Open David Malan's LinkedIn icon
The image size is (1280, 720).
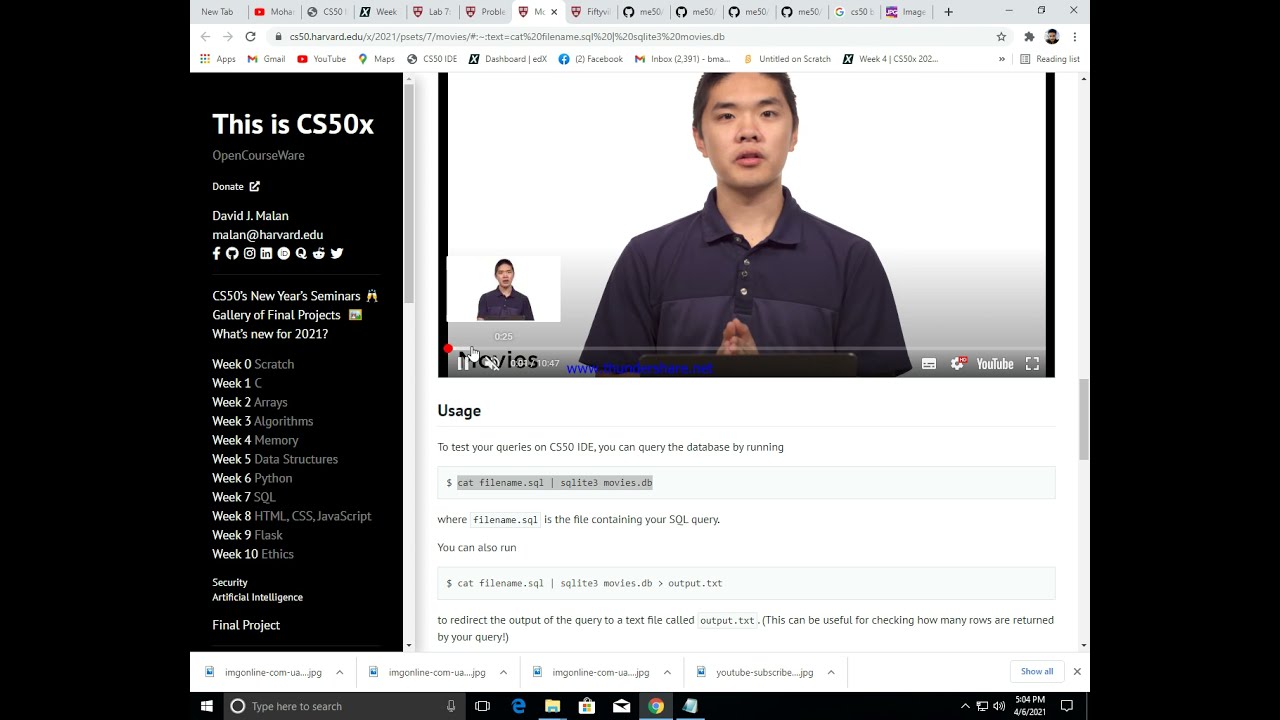tap(266, 254)
